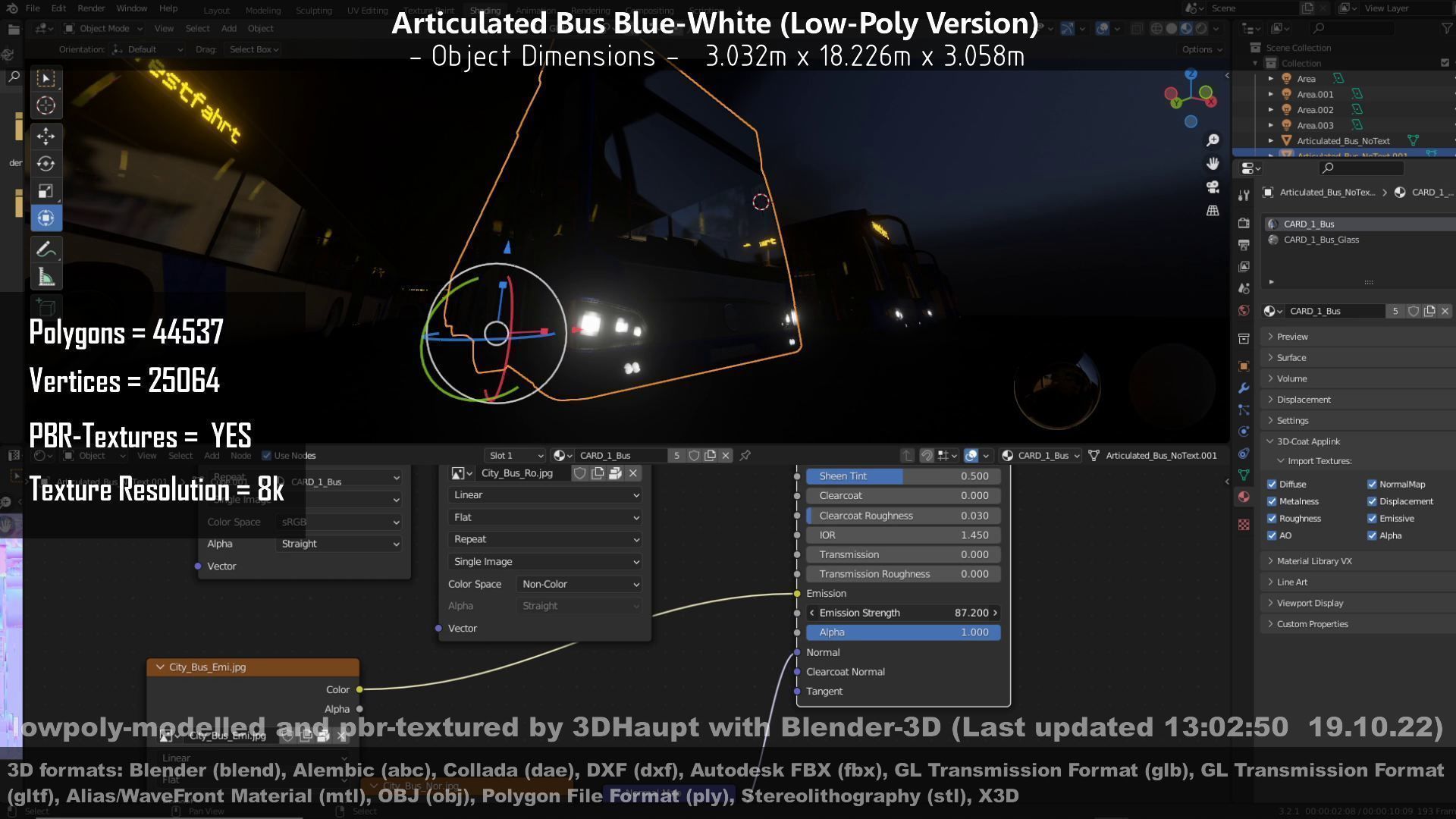Activate the 3D Cursor tool
Image resolution: width=1456 pixels, height=819 pixels.
point(46,106)
